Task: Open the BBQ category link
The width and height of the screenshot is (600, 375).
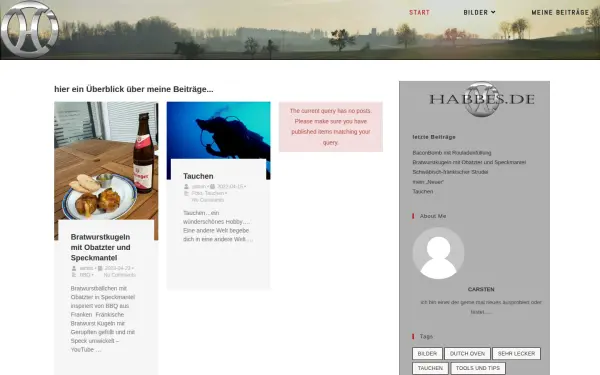Action: (85, 275)
